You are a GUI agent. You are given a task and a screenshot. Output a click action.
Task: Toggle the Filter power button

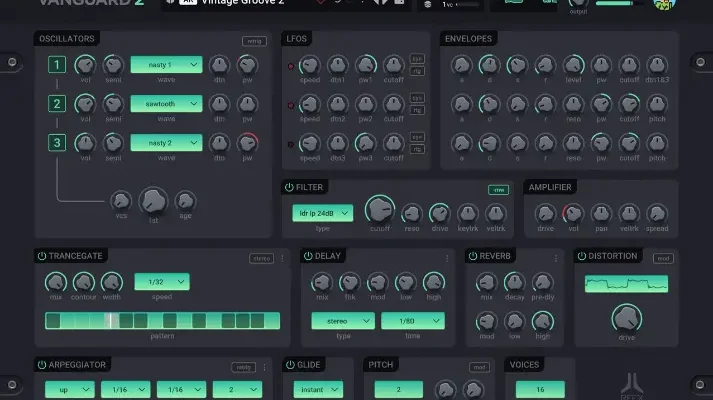(x=290, y=187)
